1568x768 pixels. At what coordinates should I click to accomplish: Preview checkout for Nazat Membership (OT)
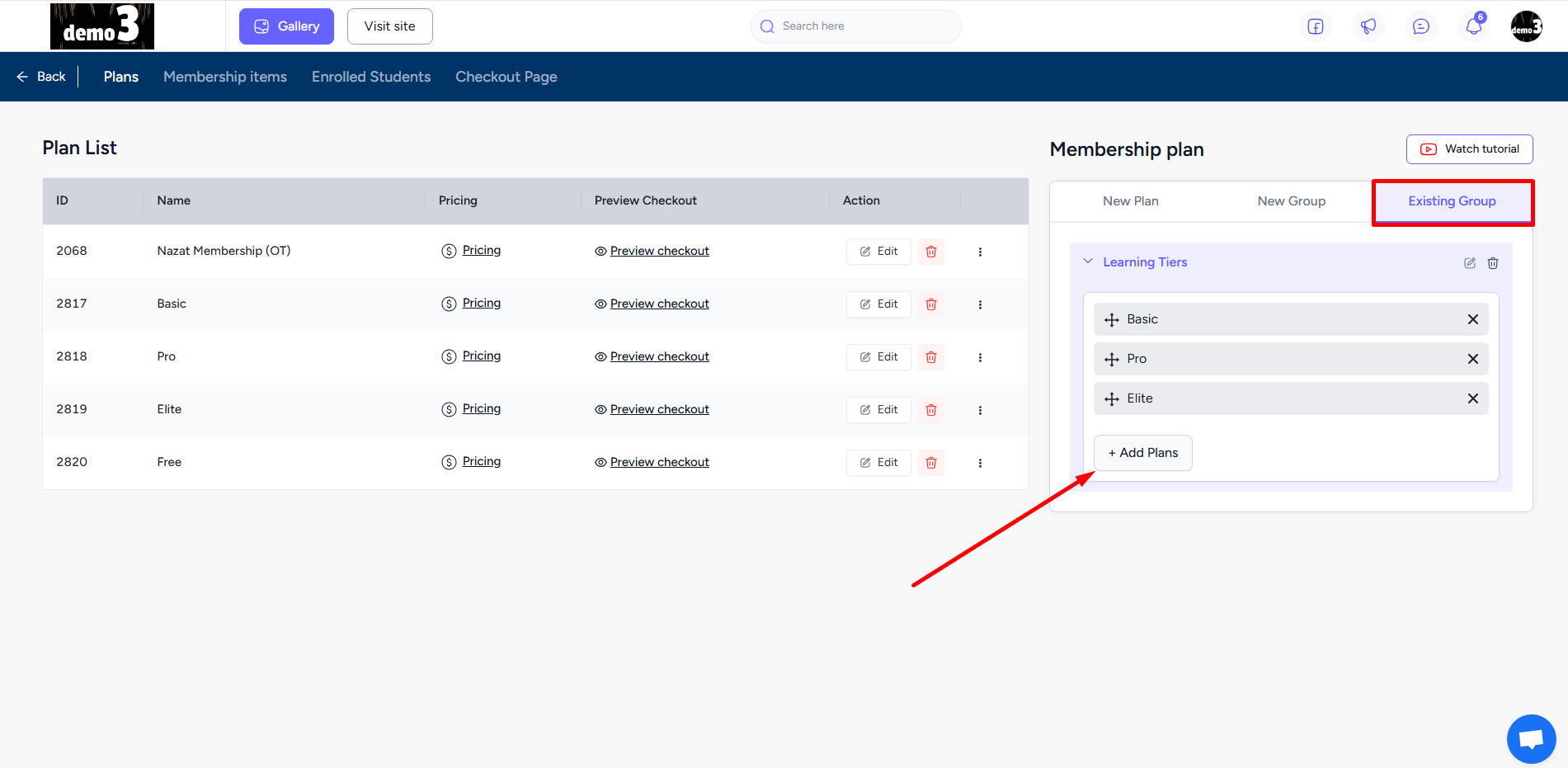click(x=652, y=251)
